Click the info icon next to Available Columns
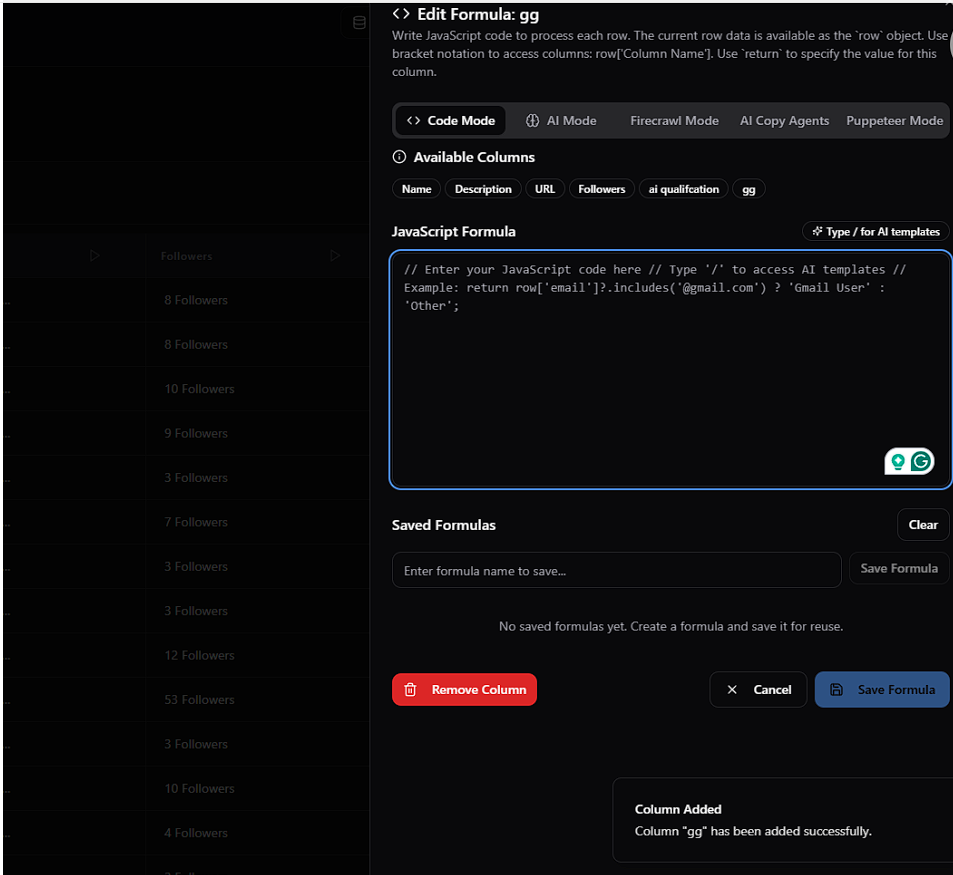Image resolution: width=953 pixels, height=875 pixels. (x=399, y=157)
